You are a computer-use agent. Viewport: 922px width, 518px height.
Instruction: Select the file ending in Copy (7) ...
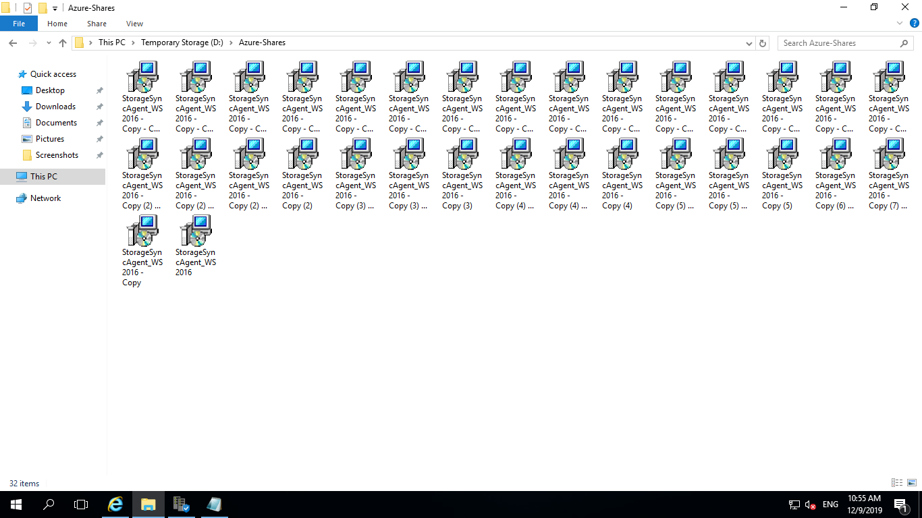tap(888, 174)
